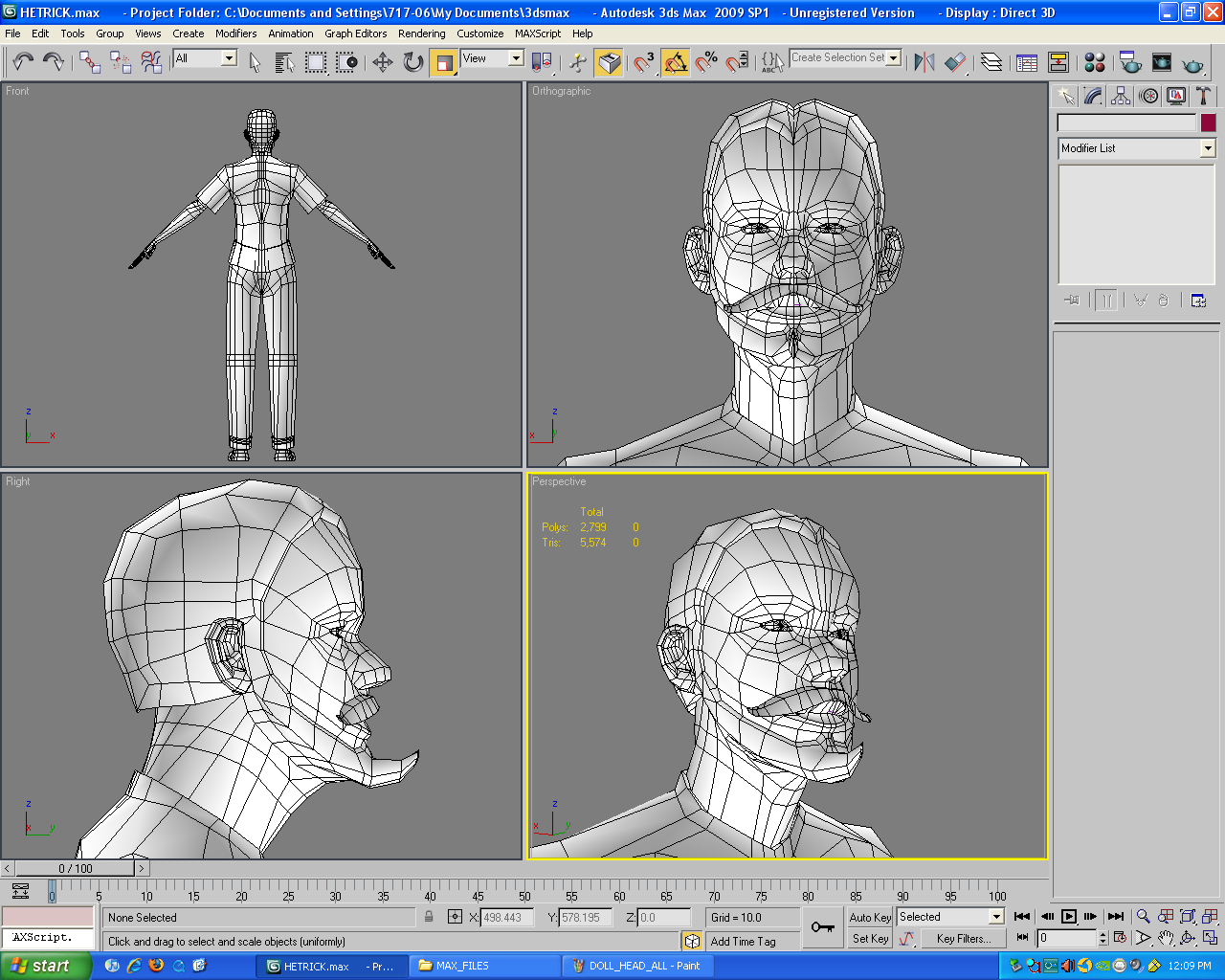Click the Use Pivot Point Center icon

coord(542,62)
